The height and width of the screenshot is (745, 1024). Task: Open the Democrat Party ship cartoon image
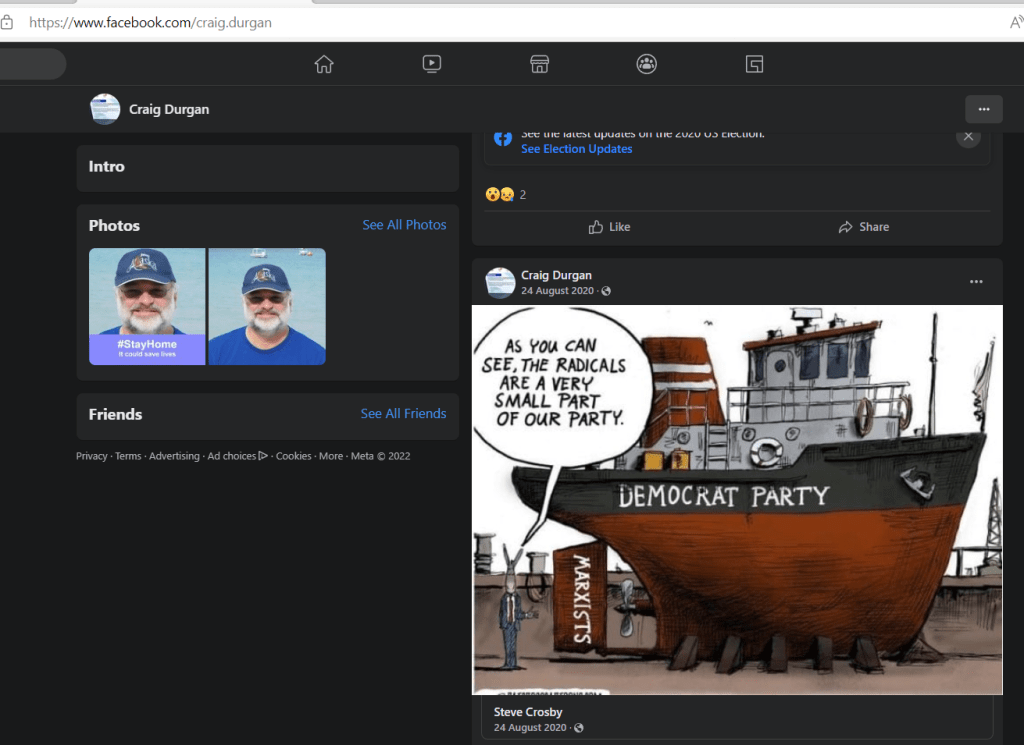pyautogui.click(x=737, y=499)
